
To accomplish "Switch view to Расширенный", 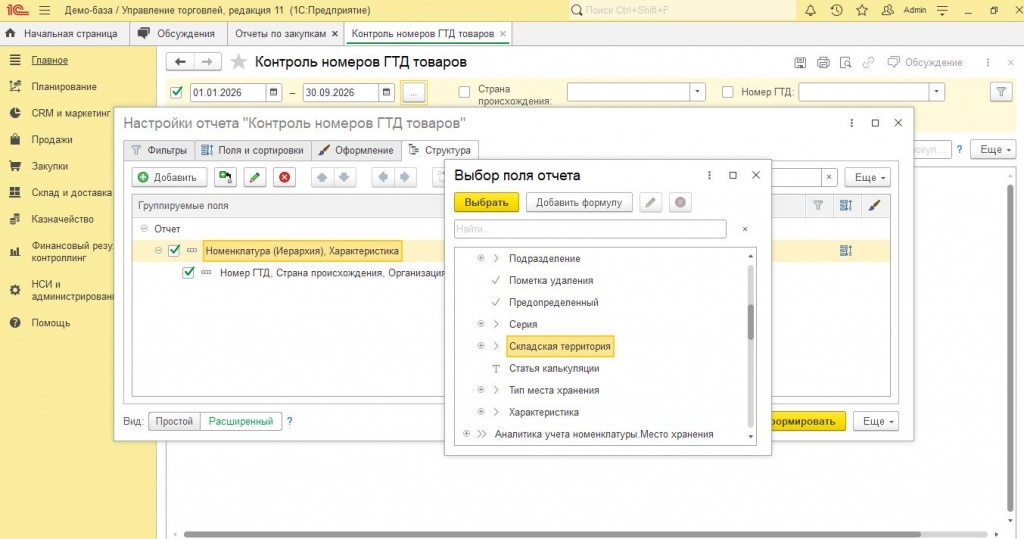I will pyautogui.click(x=241, y=421).
